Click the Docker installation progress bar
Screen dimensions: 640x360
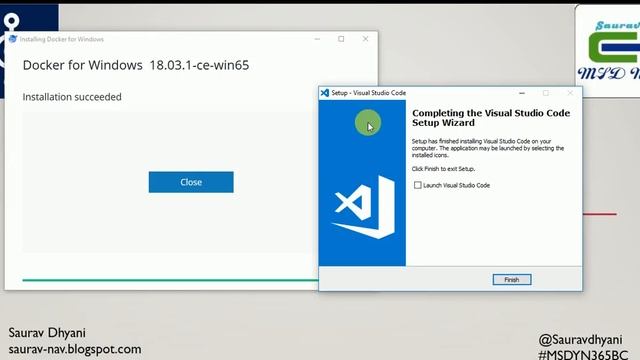click(x=170, y=280)
